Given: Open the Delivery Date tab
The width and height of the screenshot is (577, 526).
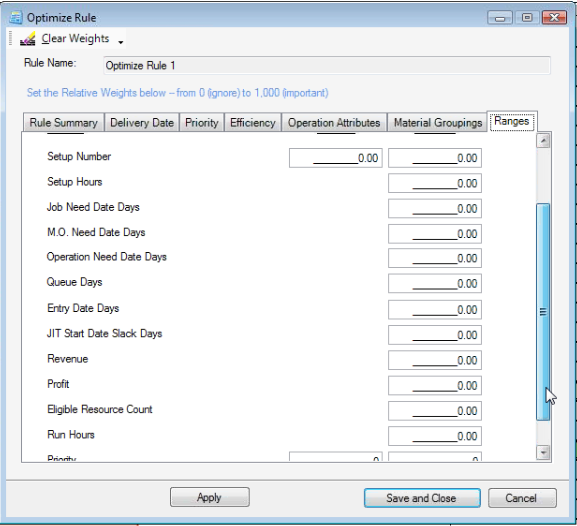Looking at the screenshot, I should click(x=142, y=123).
